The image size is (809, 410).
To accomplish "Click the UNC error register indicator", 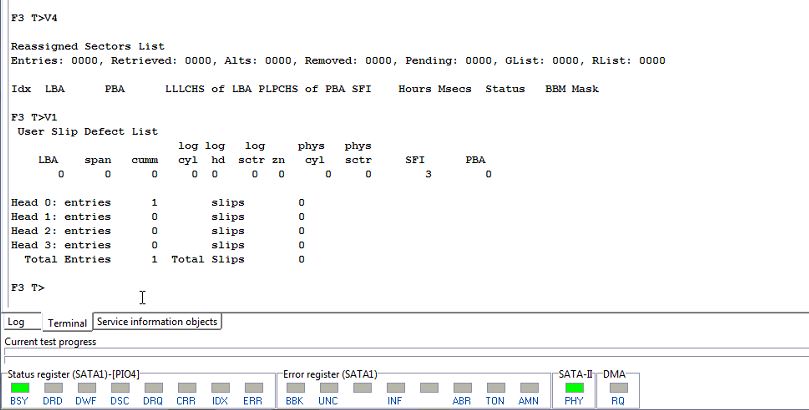I will coord(329,388).
